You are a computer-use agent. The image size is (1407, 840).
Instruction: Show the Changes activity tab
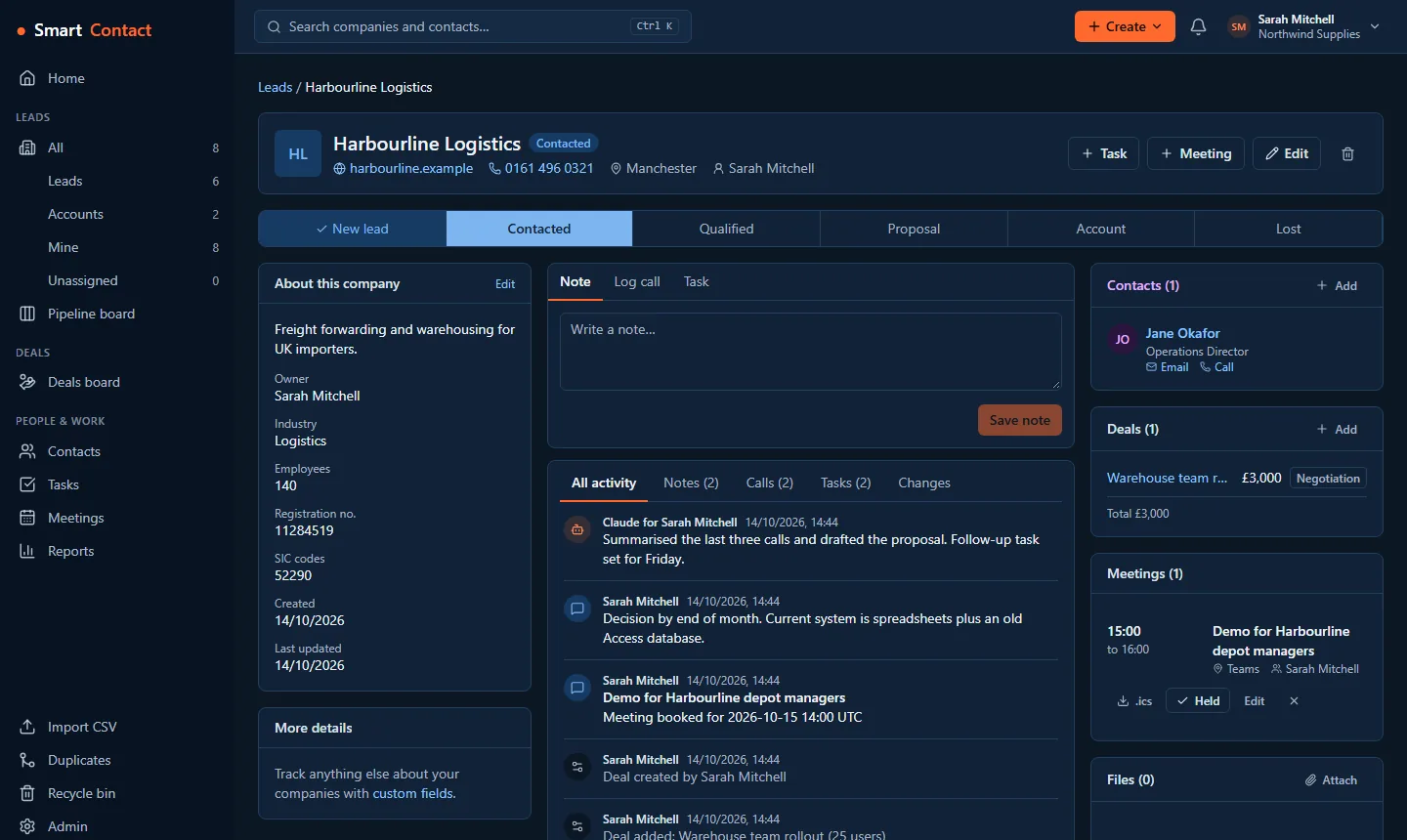coord(924,483)
